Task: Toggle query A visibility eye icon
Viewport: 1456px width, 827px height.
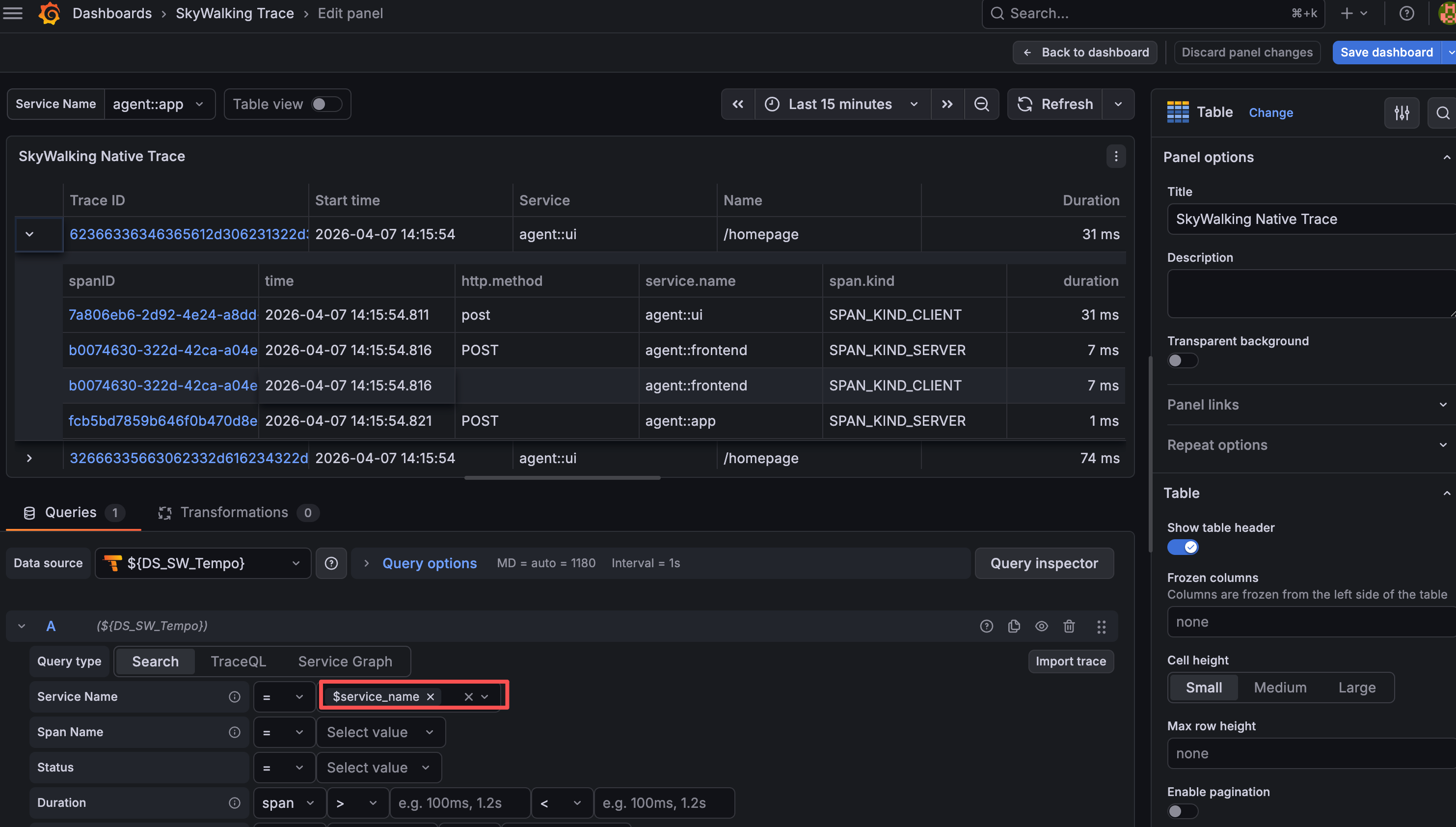Action: (1041, 626)
